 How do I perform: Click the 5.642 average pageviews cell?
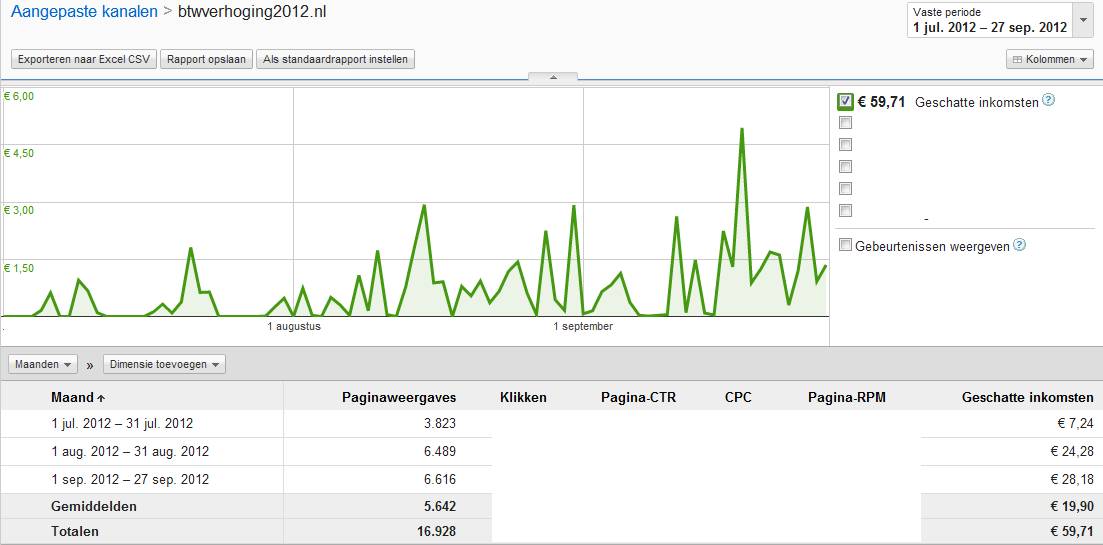[440, 506]
